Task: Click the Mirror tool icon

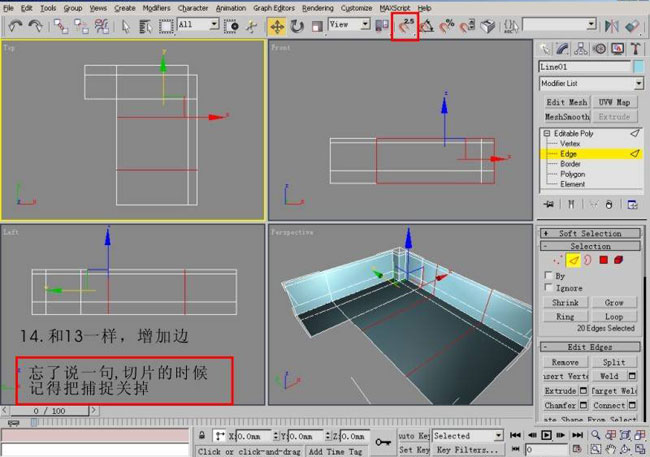Action: click(x=611, y=26)
